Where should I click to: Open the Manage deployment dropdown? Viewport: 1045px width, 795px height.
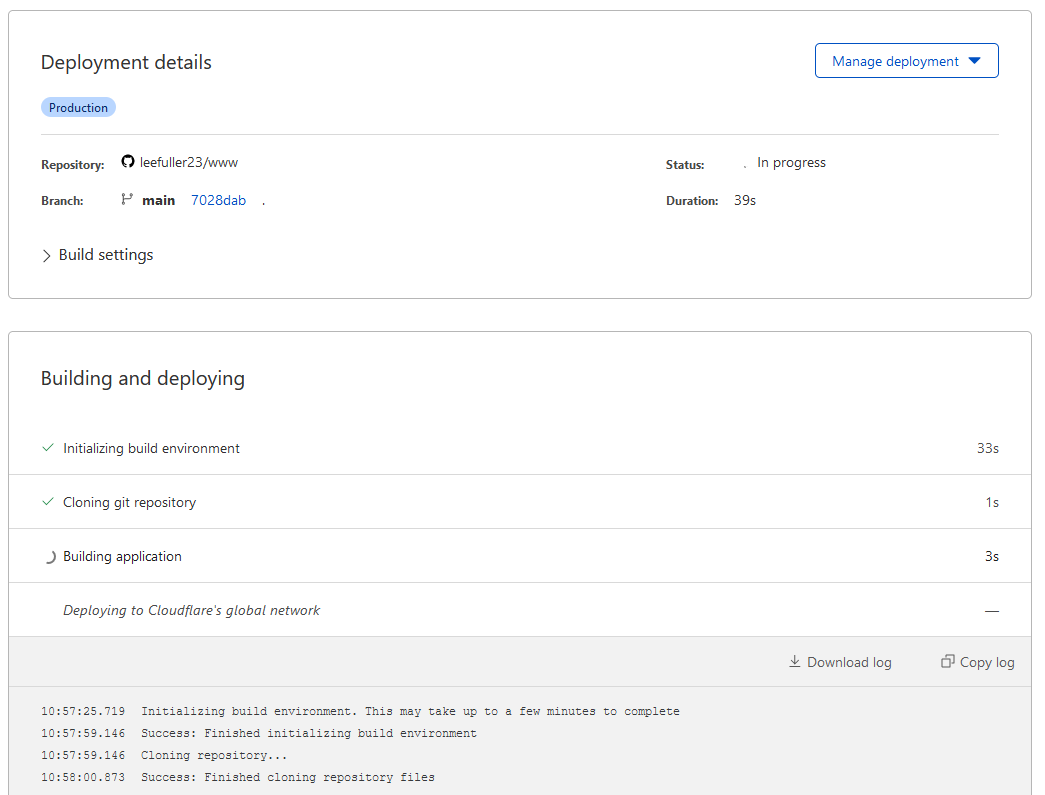(x=906, y=60)
